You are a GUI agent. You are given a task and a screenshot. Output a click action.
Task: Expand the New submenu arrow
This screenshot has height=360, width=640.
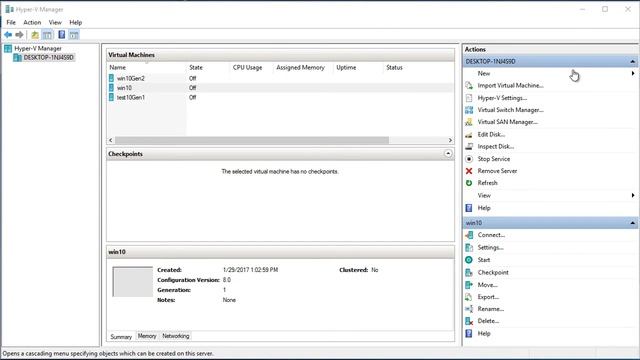633,73
